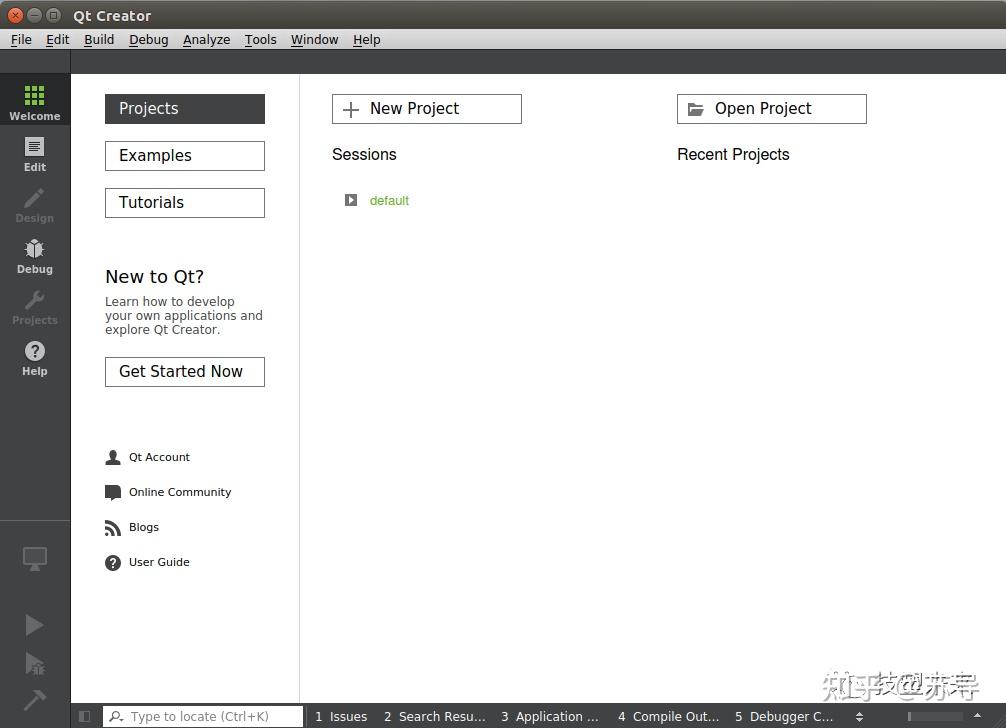The width and height of the screenshot is (1006, 728).
Task: Click the Online Community chat icon
Action: tap(113, 493)
